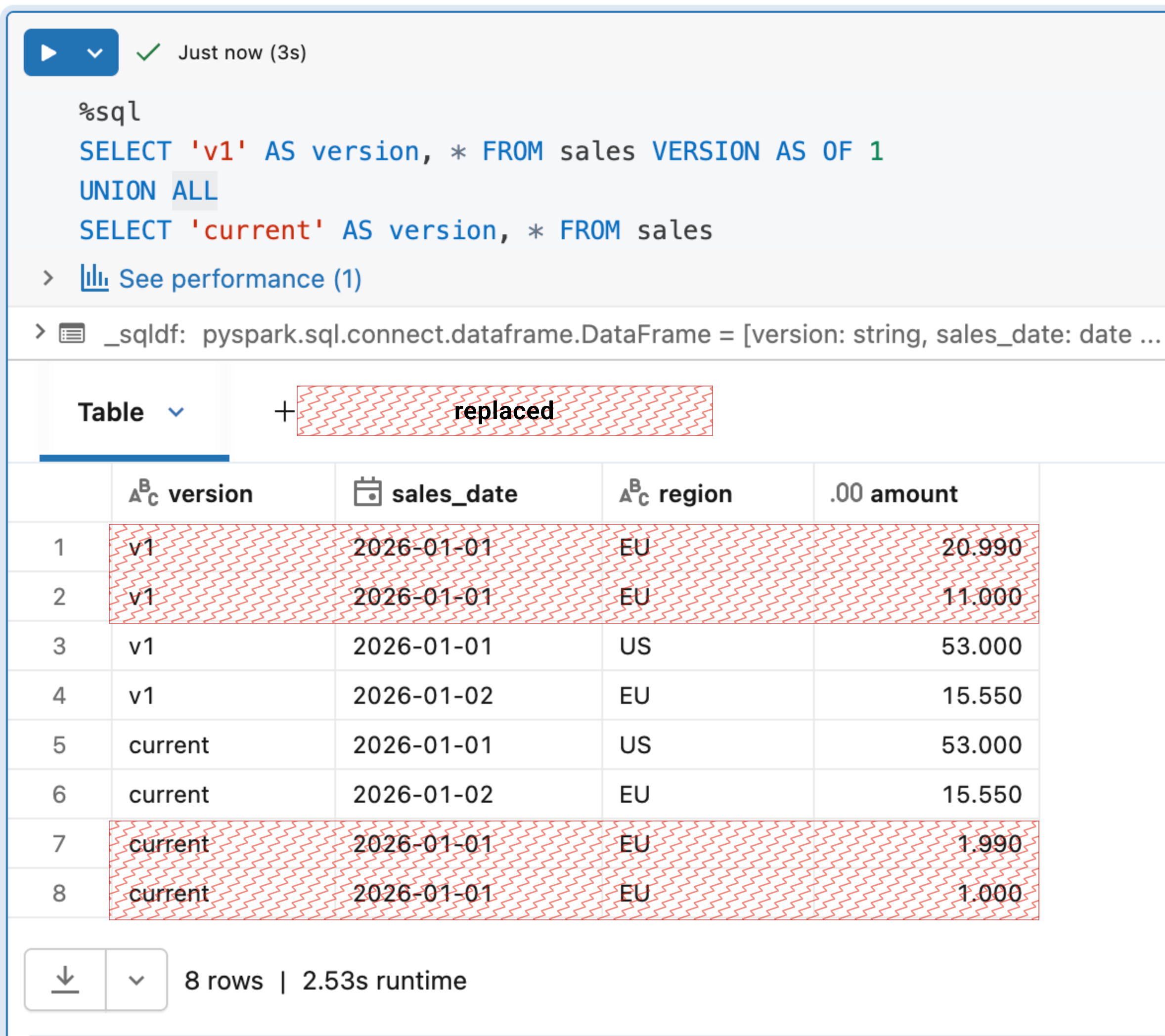
Task: Expand the _sqldf DataFrame schema
Action: tap(40, 332)
